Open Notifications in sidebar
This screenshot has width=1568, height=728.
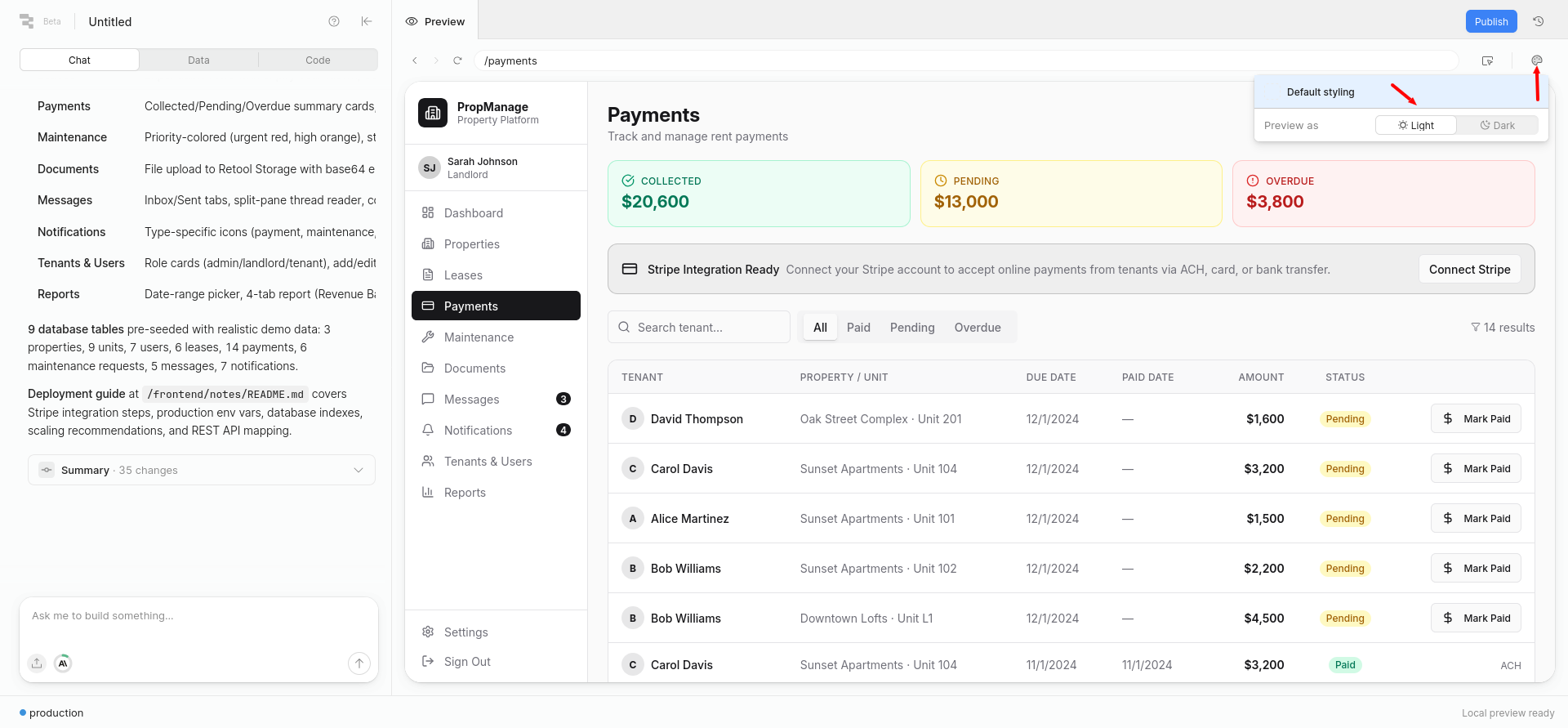[x=496, y=430]
